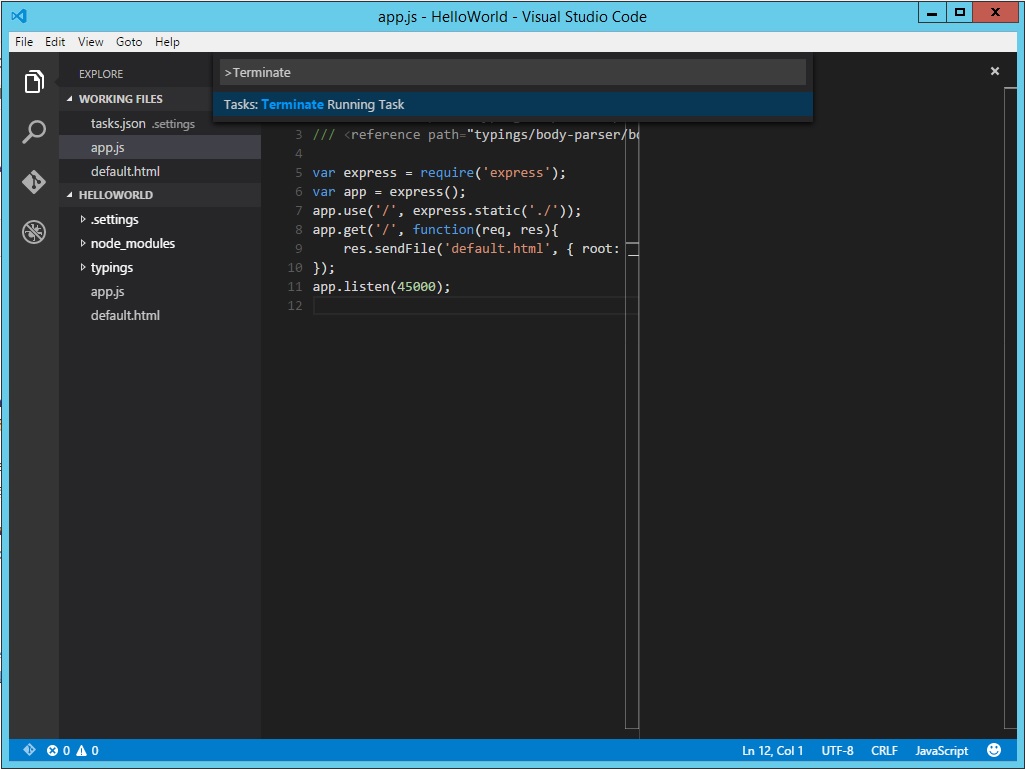Expand the typings folder
This screenshot has width=1025, height=769.
tap(83, 267)
